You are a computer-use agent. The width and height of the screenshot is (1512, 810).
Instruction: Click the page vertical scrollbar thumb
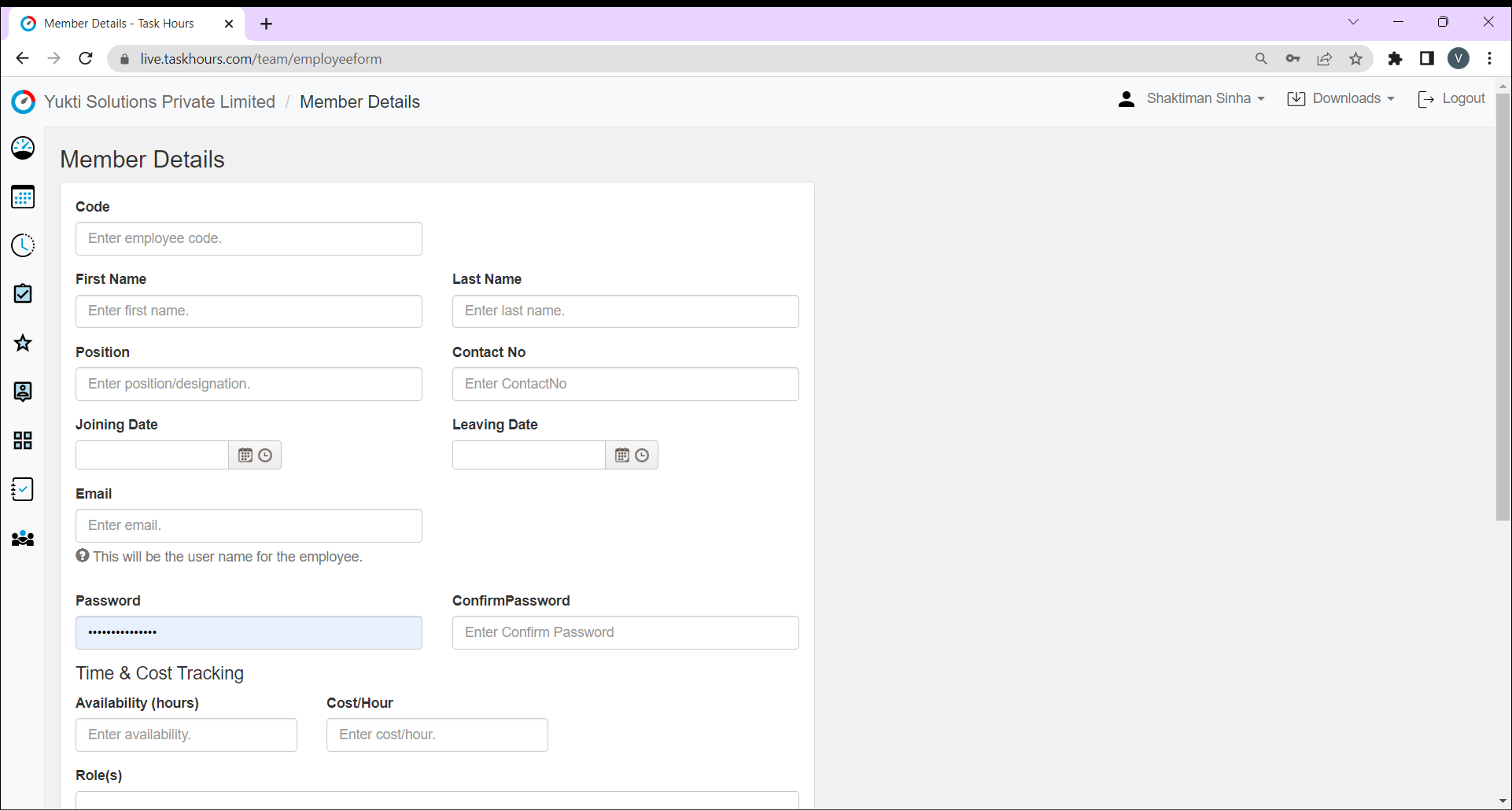(x=1503, y=307)
